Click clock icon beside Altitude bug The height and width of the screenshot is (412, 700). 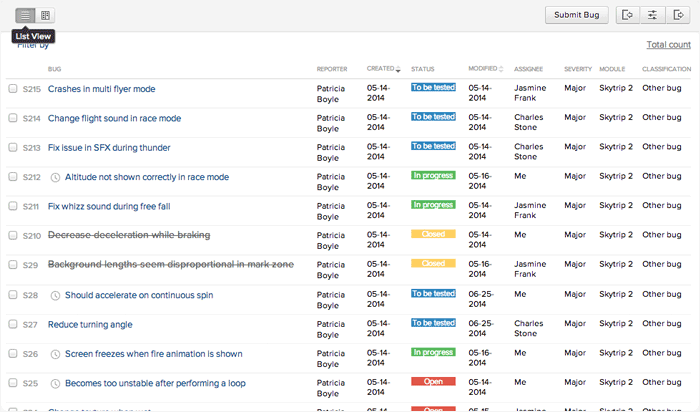tap(55, 177)
